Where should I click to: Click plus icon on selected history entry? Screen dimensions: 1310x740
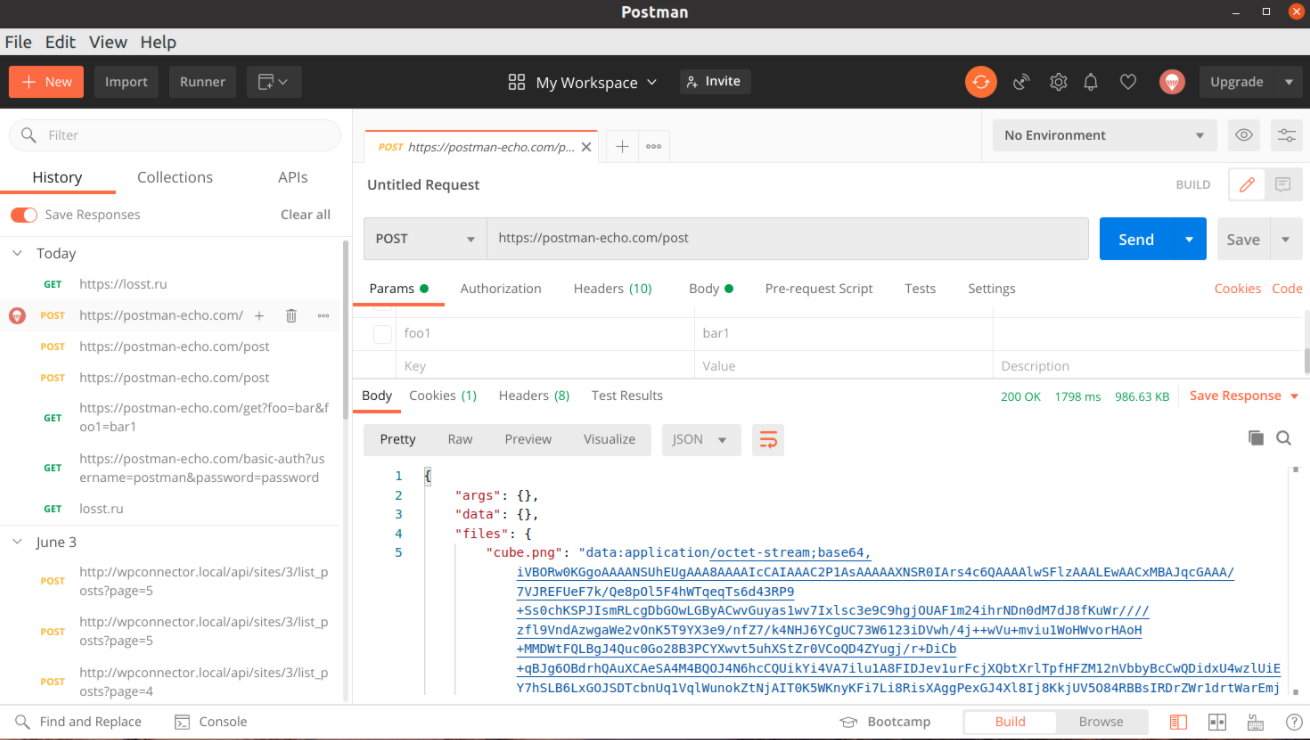tap(259, 316)
